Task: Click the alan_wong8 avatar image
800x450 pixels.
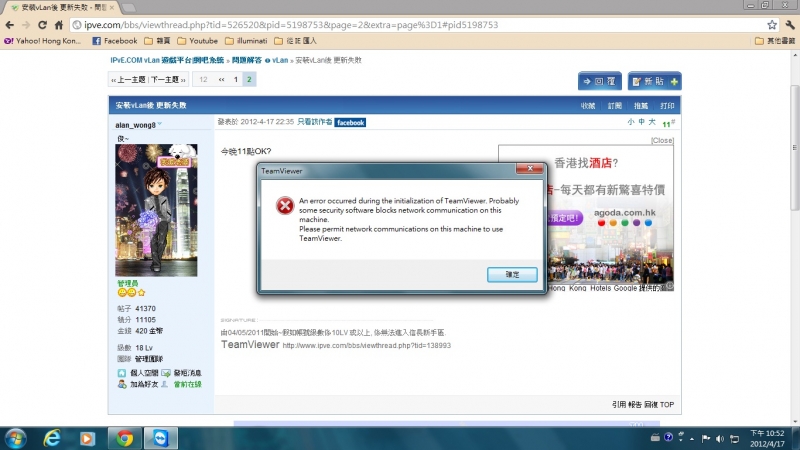Action: [x=156, y=210]
